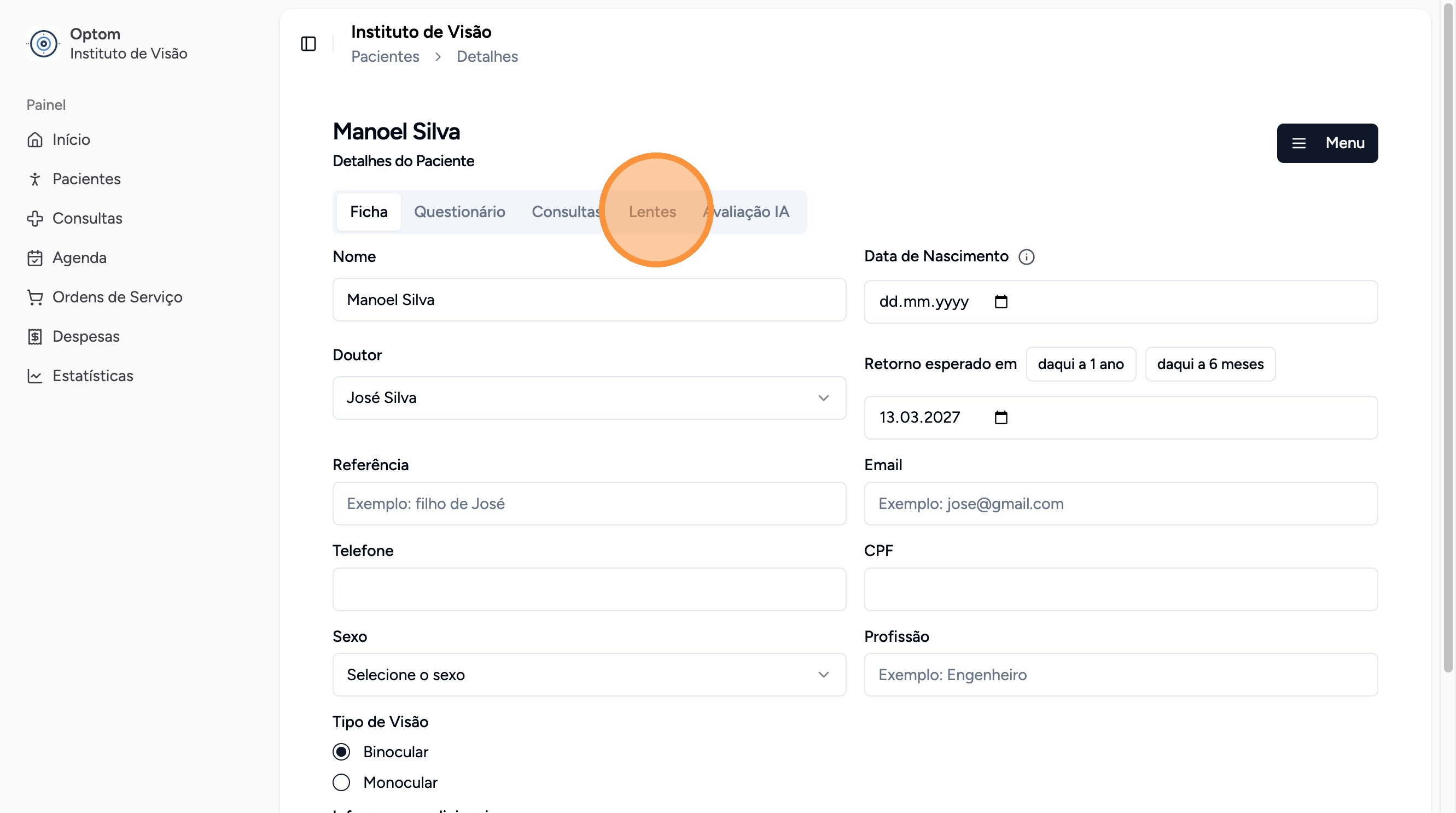Click info icon beside Data de Nascimento
The height and width of the screenshot is (813, 1456).
point(1026,257)
